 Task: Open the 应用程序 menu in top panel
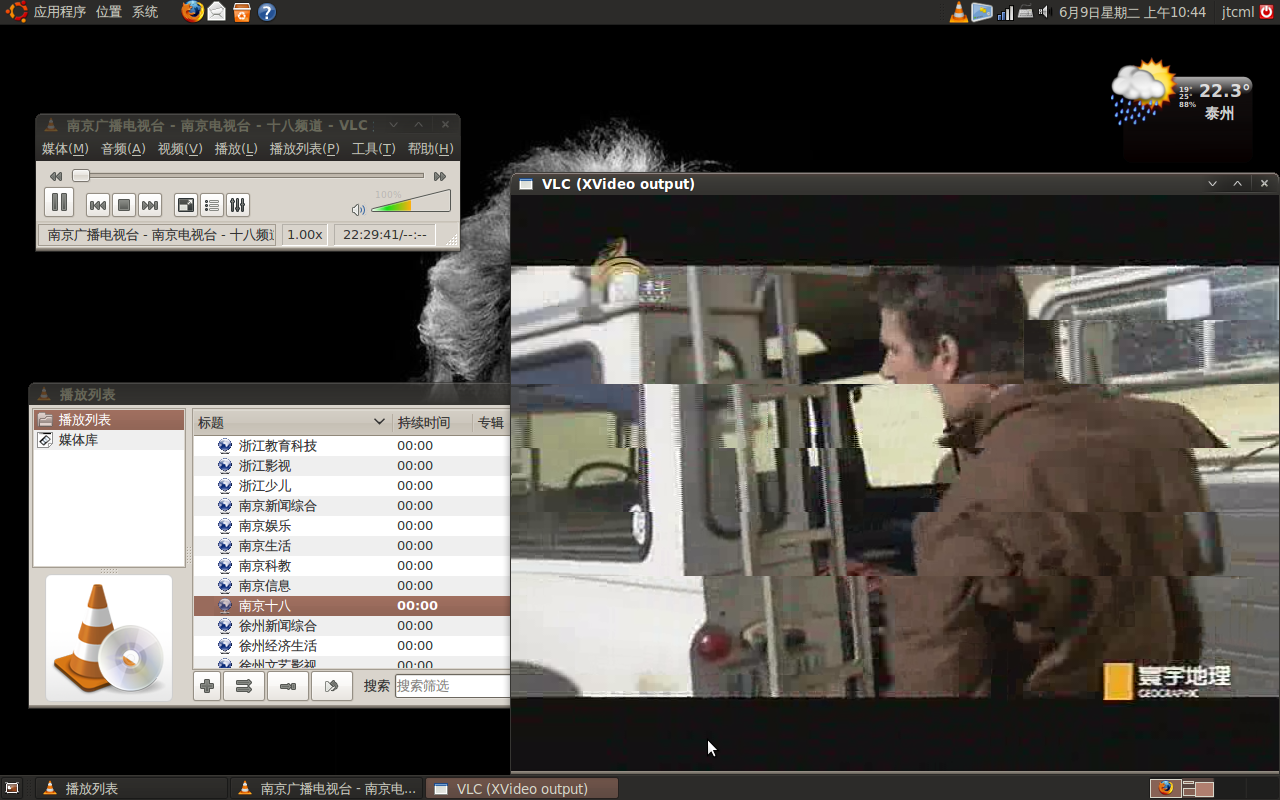click(60, 12)
